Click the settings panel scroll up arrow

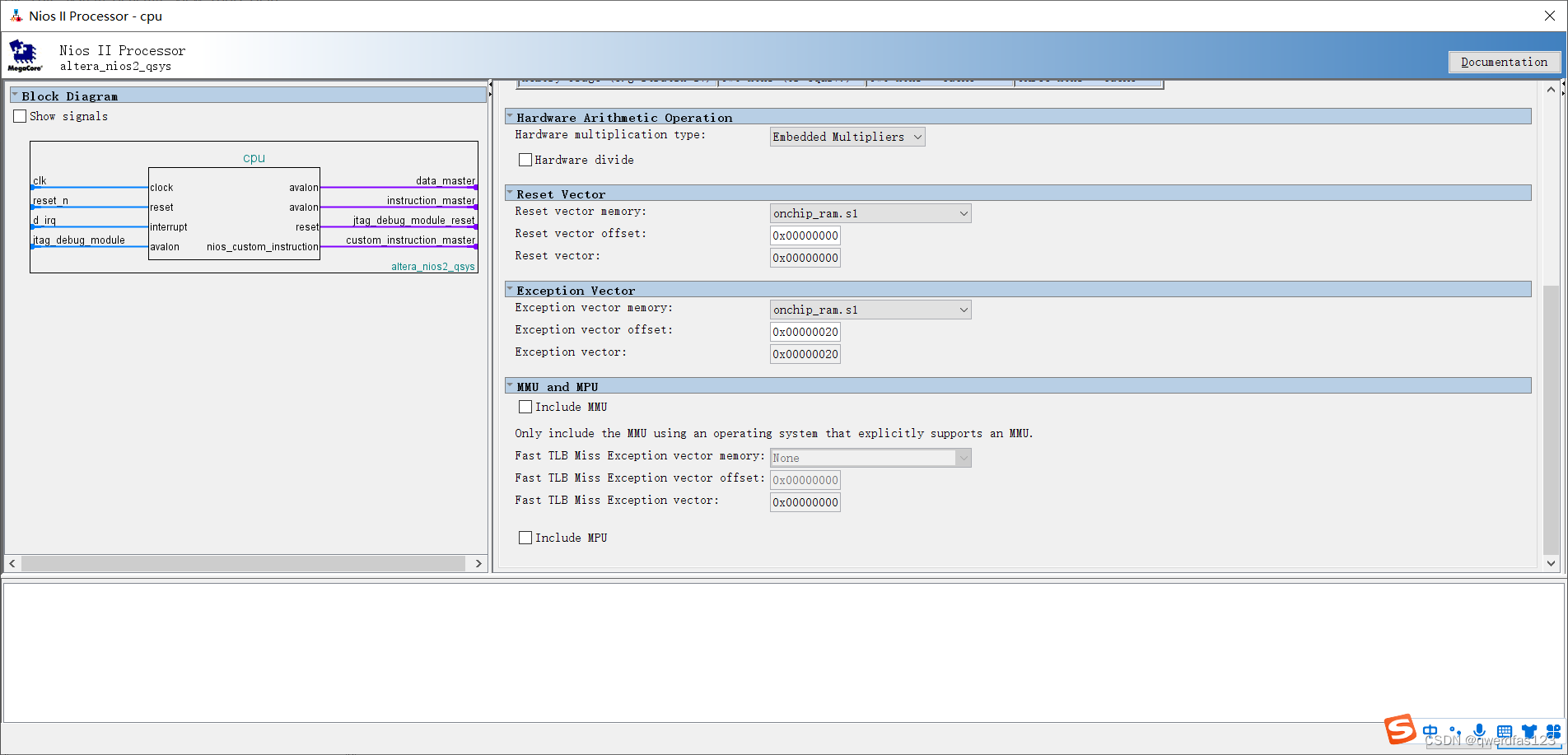(1551, 89)
